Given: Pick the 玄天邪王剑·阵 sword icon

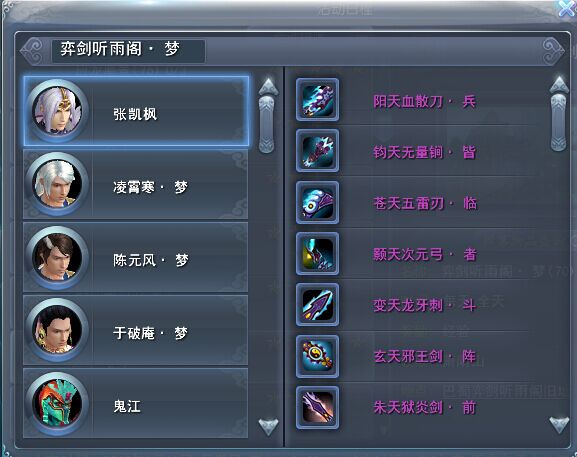Looking at the screenshot, I should (x=317, y=356).
